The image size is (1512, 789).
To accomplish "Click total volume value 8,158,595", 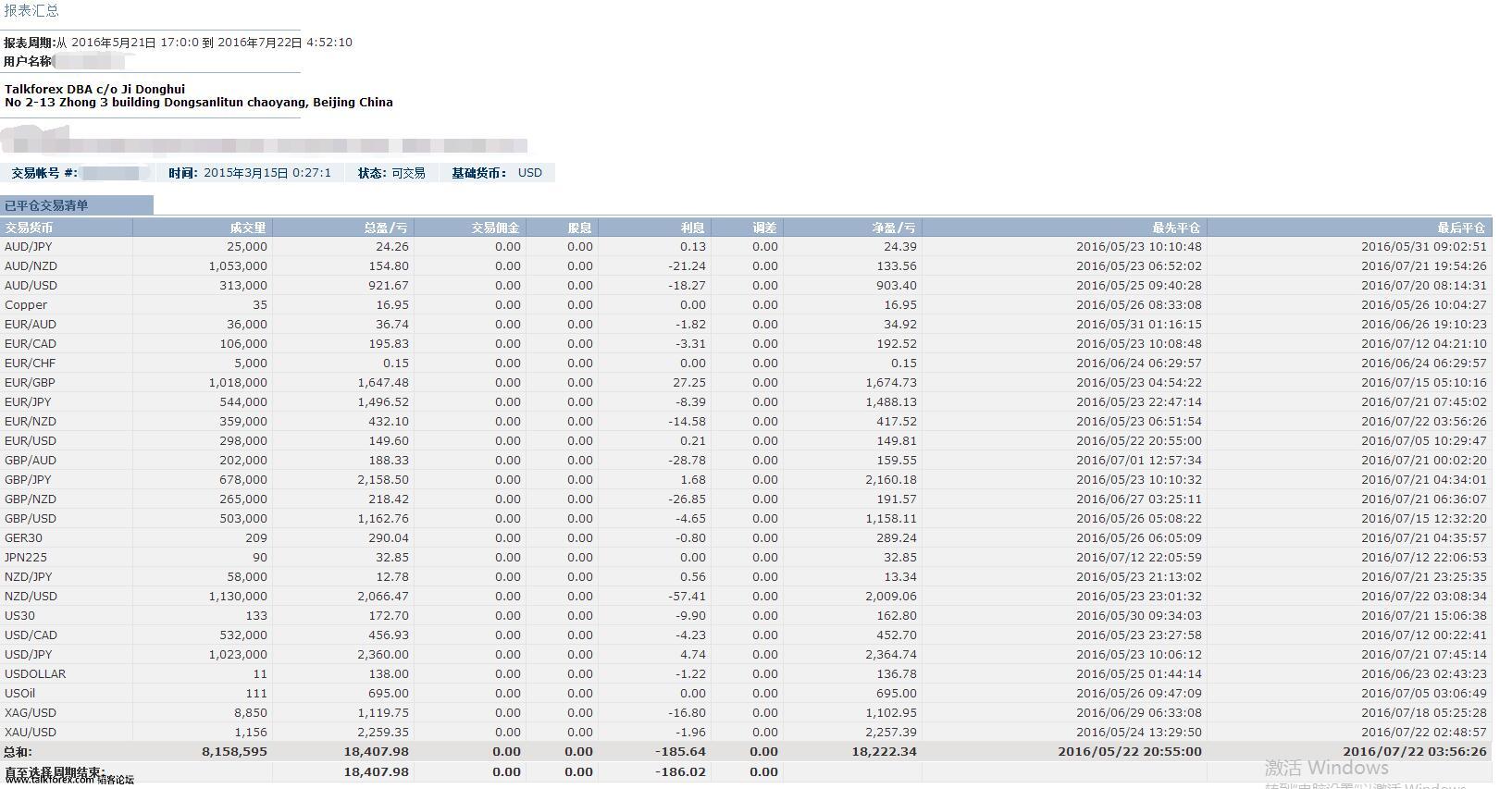I will pyautogui.click(x=234, y=751).
